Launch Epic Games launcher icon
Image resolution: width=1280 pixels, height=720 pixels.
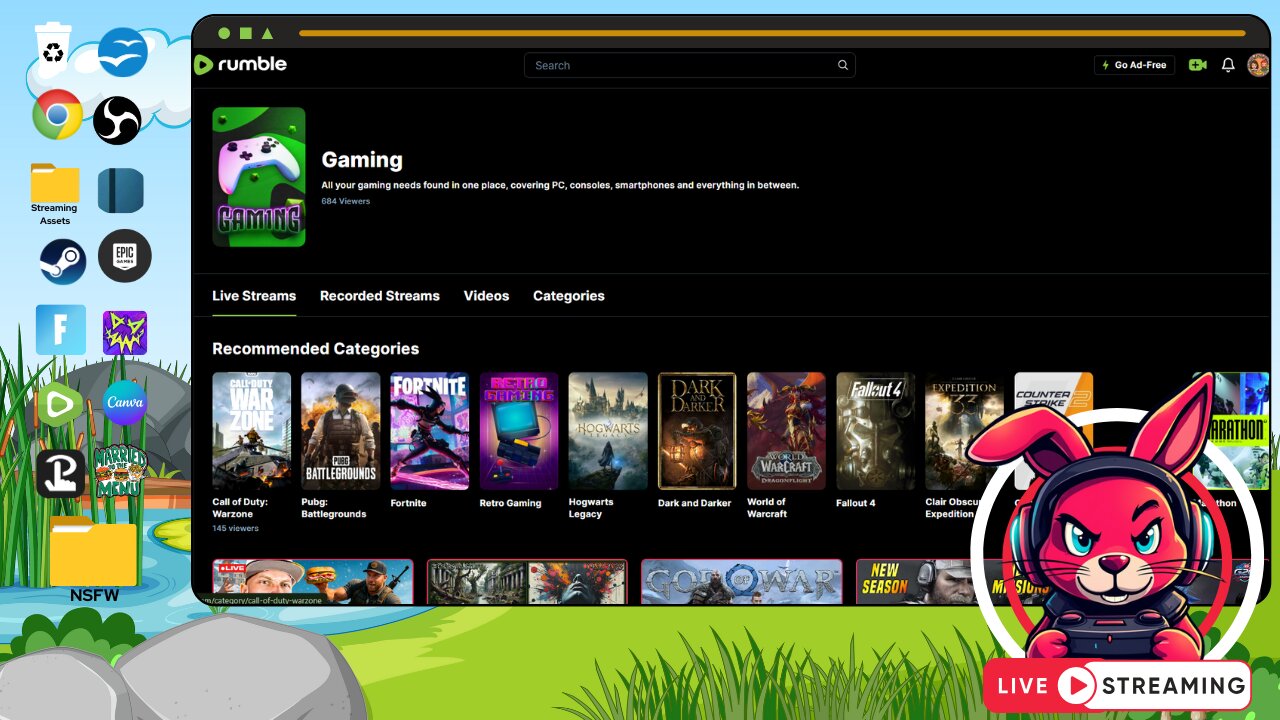point(125,256)
